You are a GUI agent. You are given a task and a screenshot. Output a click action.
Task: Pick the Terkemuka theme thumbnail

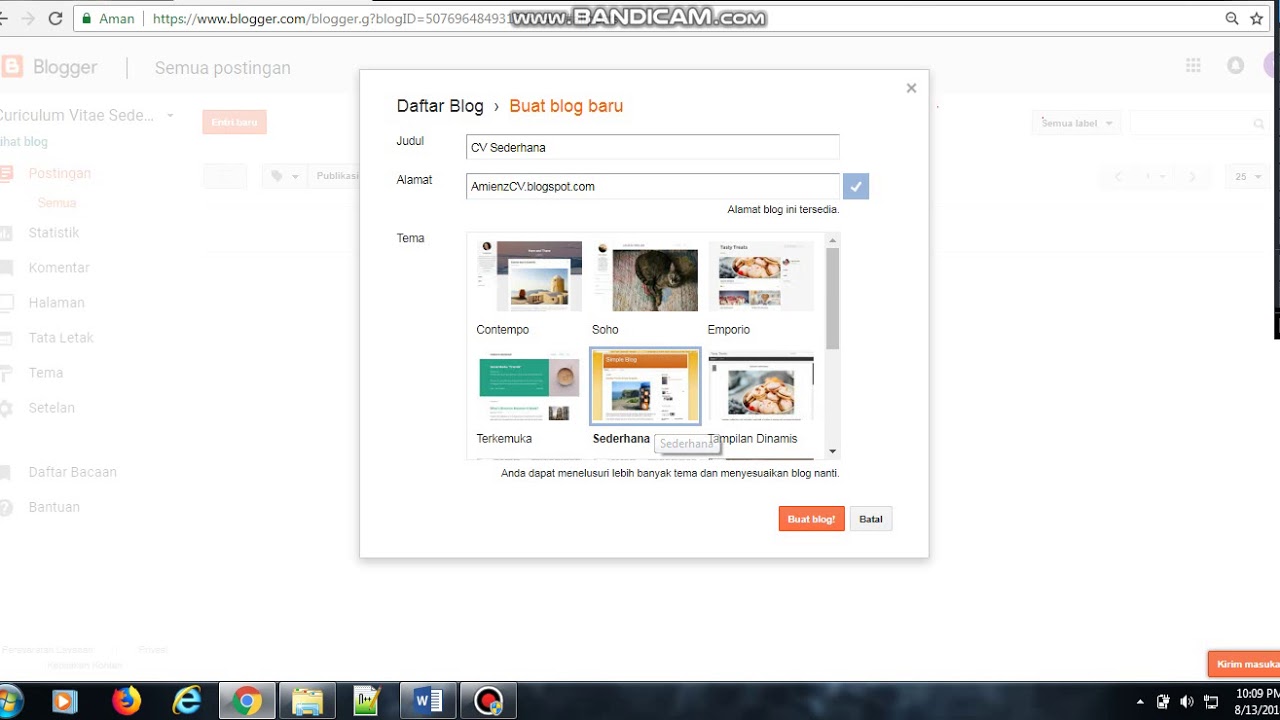point(529,386)
